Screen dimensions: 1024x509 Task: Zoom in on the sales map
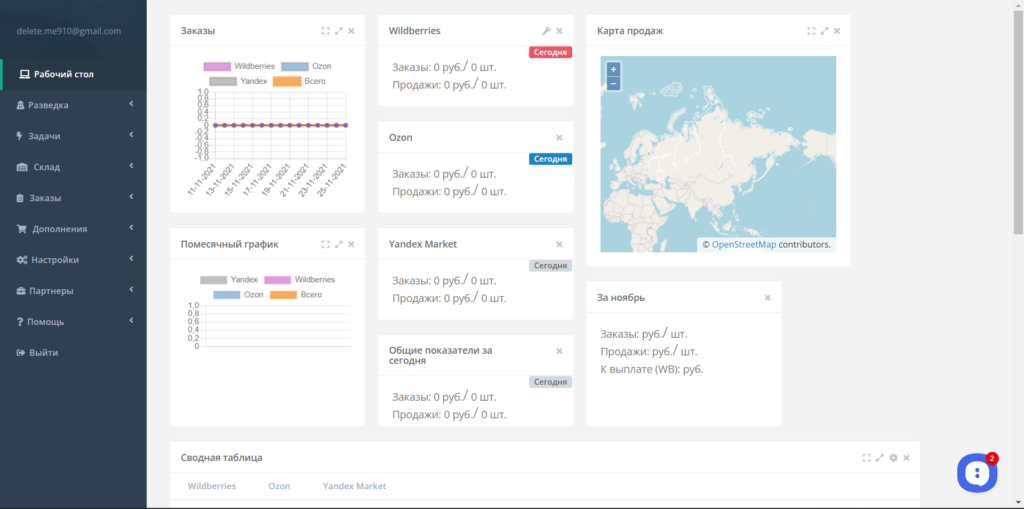tap(613, 69)
